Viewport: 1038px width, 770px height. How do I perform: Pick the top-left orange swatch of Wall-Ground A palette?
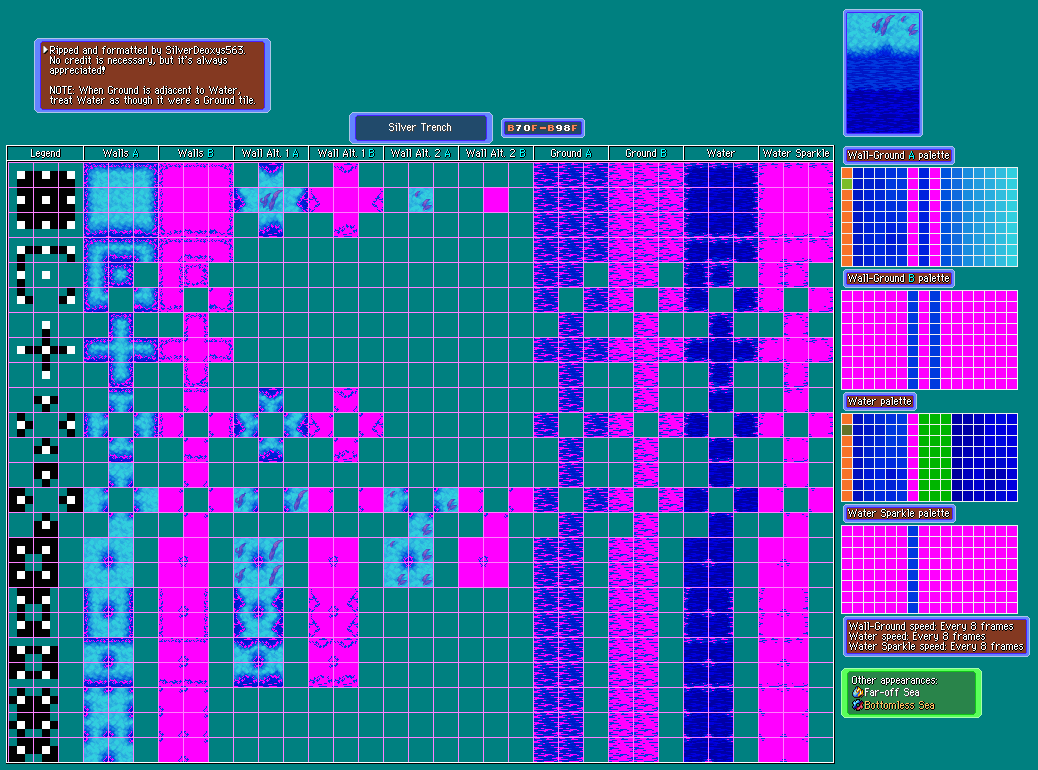(x=847, y=173)
